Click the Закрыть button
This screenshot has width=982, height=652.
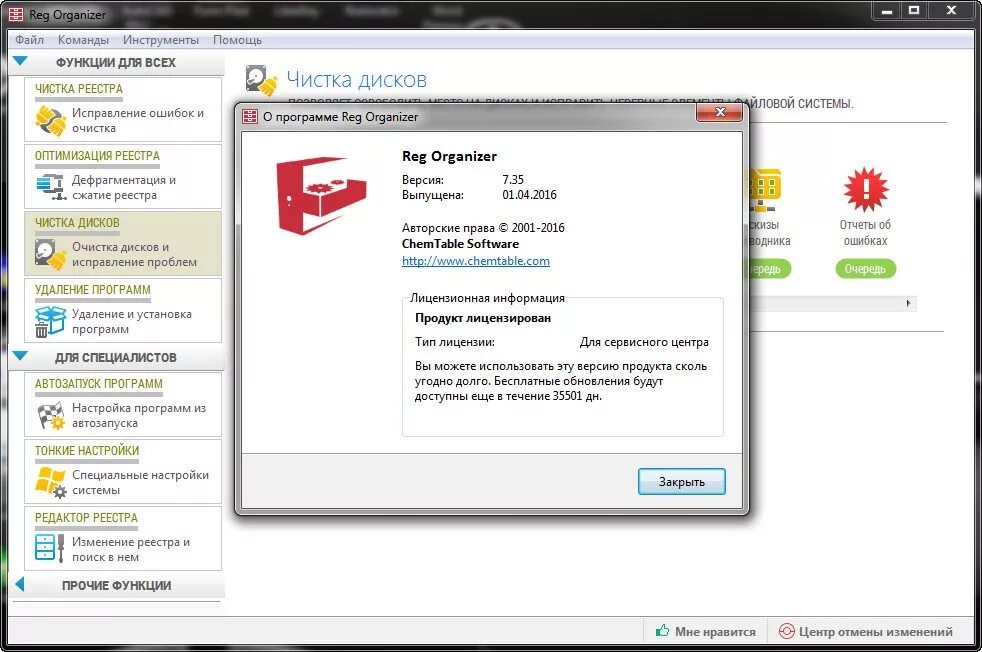click(x=681, y=482)
